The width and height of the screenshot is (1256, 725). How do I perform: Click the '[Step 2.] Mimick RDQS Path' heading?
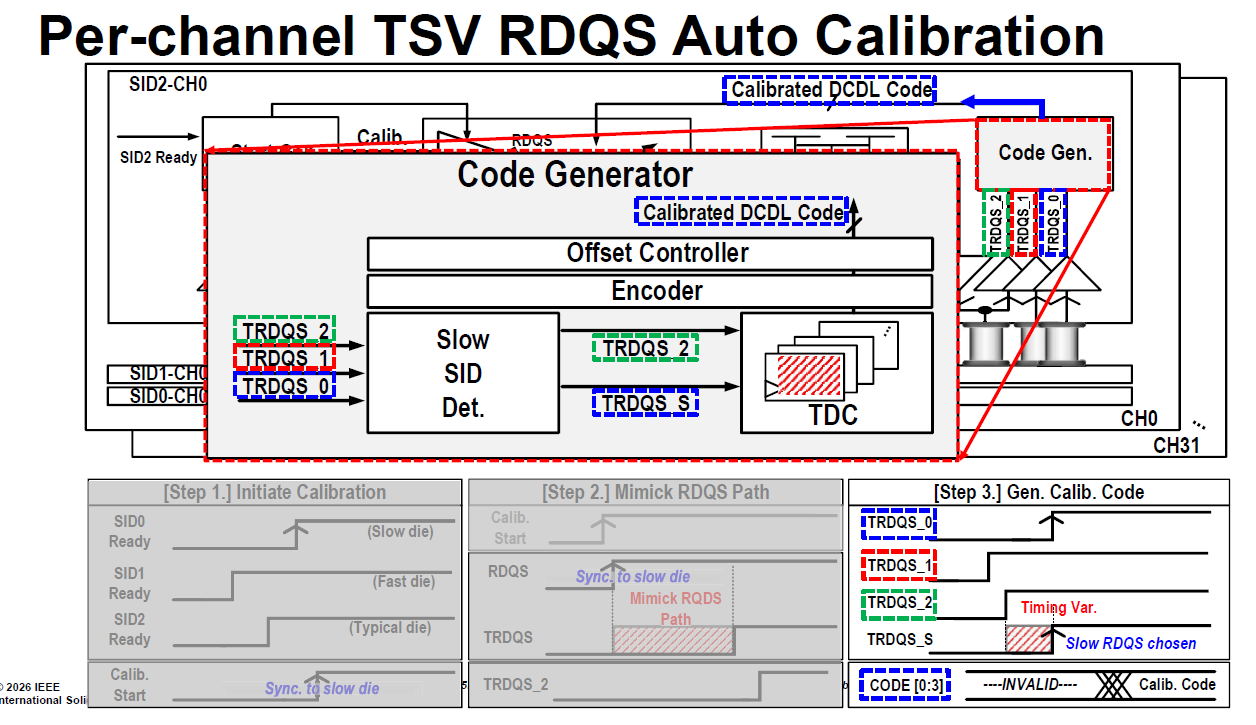pyautogui.click(x=655, y=492)
